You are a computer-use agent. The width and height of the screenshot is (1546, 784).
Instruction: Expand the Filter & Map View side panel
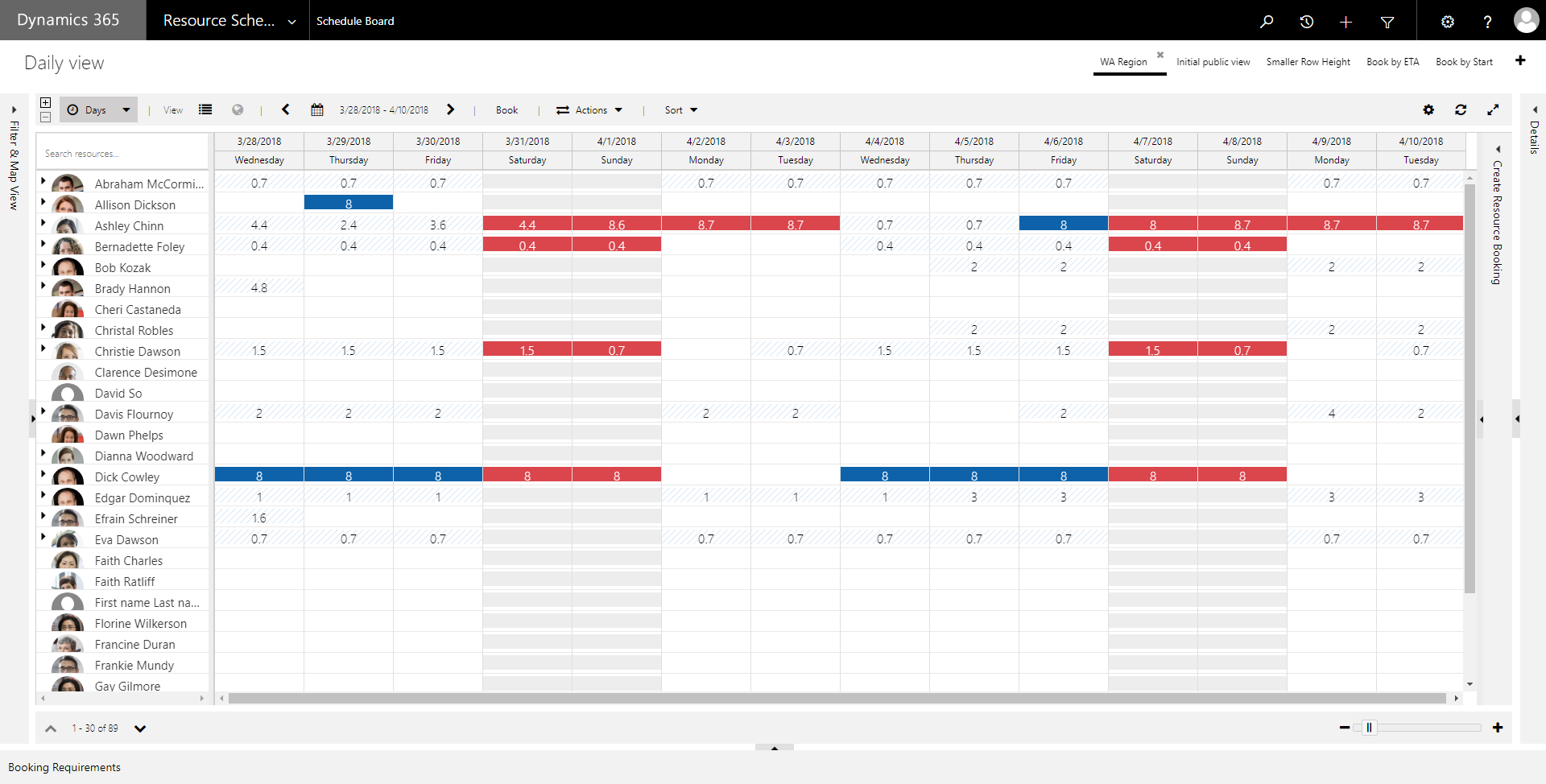tap(13, 161)
